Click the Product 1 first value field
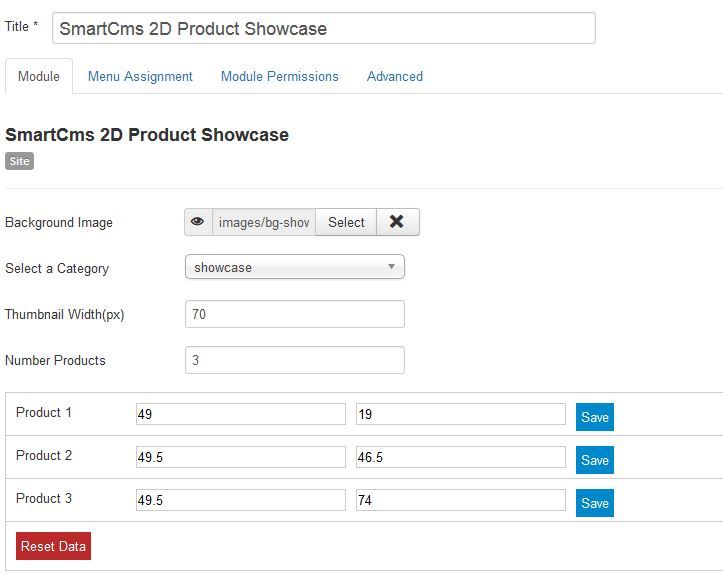 click(x=241, y=414)
